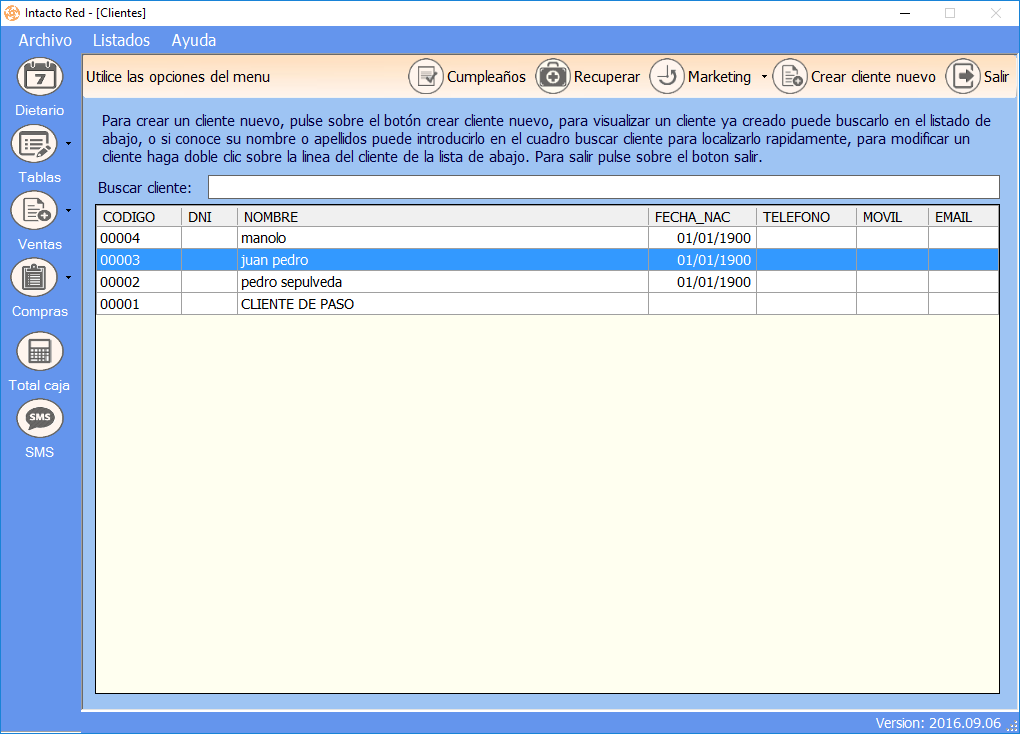Open the Ayuda menu
The image size is (1020, 734).
pos(193,40)
